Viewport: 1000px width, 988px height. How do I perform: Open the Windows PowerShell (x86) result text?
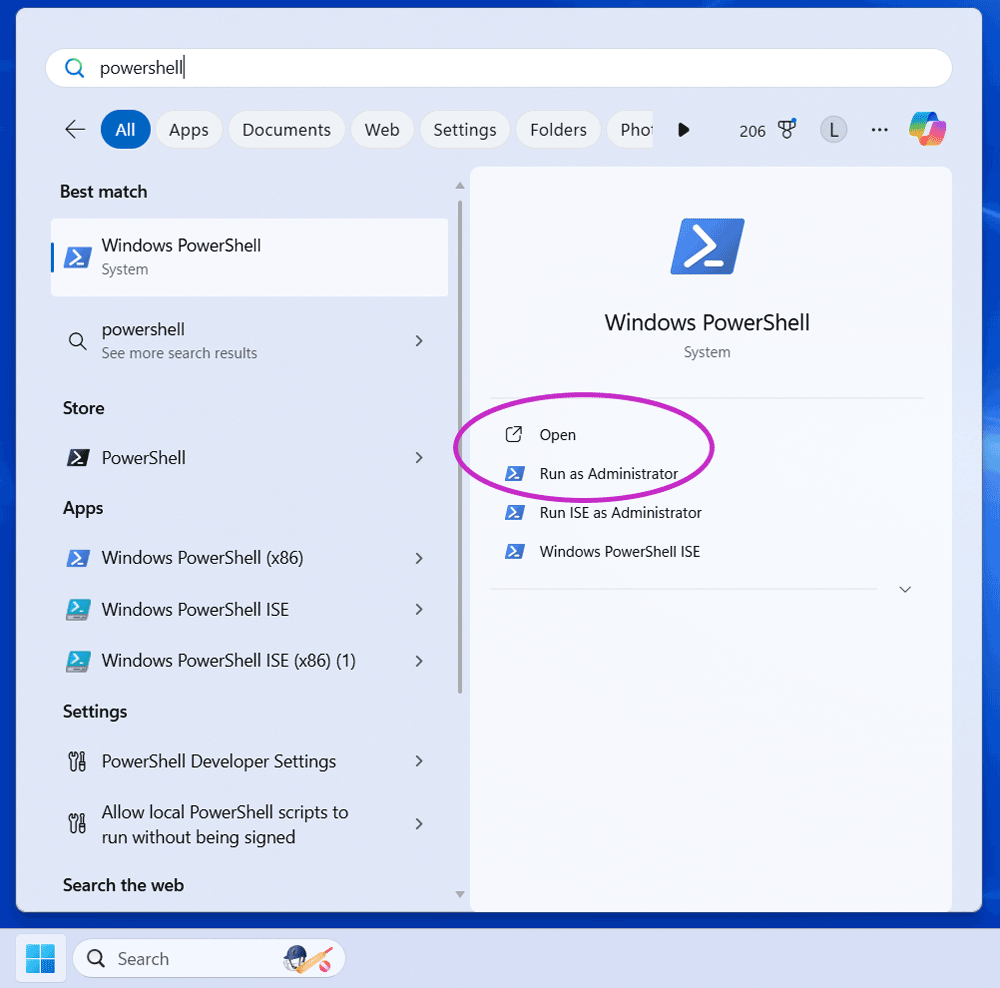click(202, 558)
